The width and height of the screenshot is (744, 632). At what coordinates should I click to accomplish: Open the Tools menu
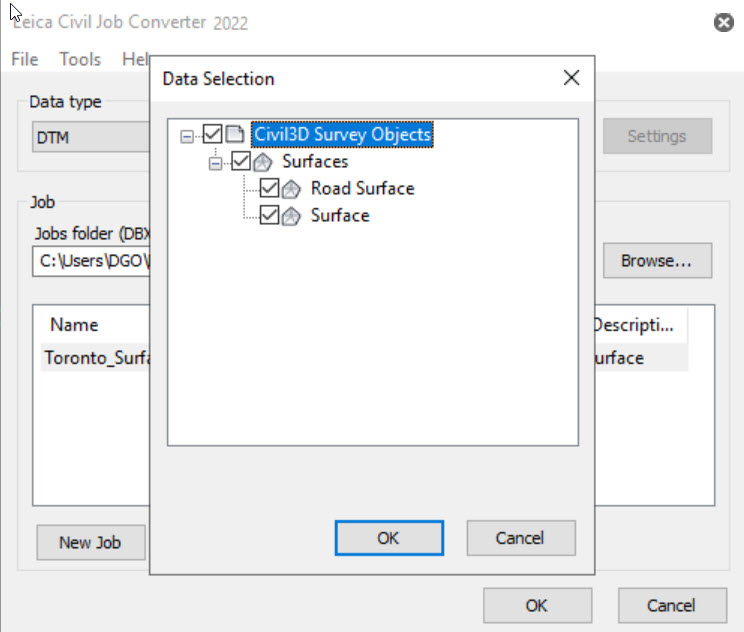[x=80, y=59]
